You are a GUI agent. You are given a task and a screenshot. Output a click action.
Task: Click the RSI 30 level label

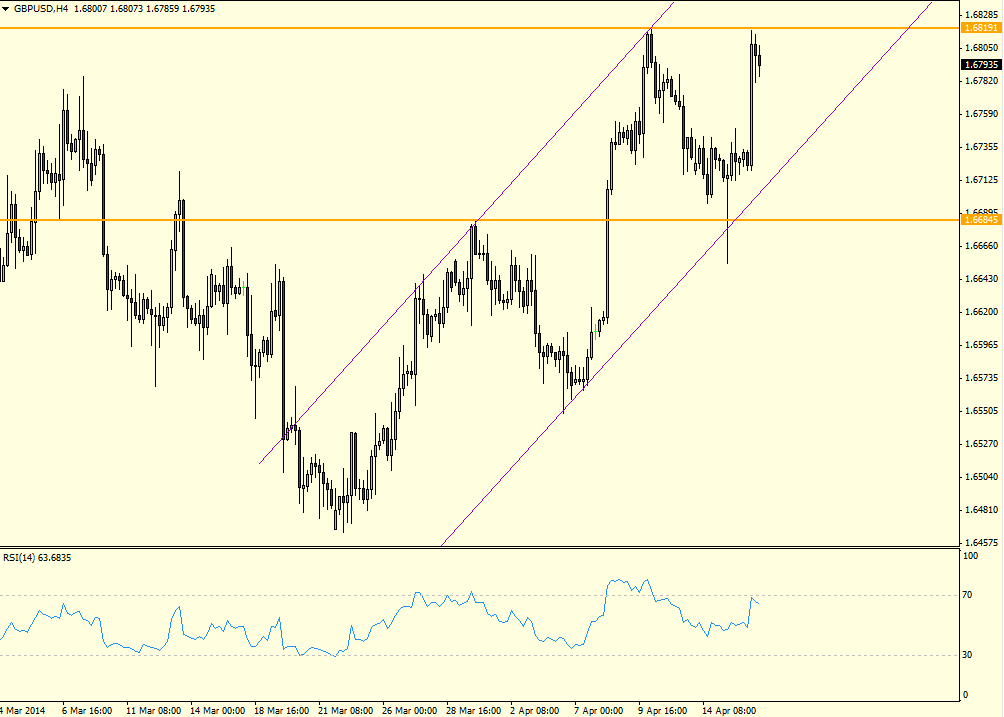[967, 654]
